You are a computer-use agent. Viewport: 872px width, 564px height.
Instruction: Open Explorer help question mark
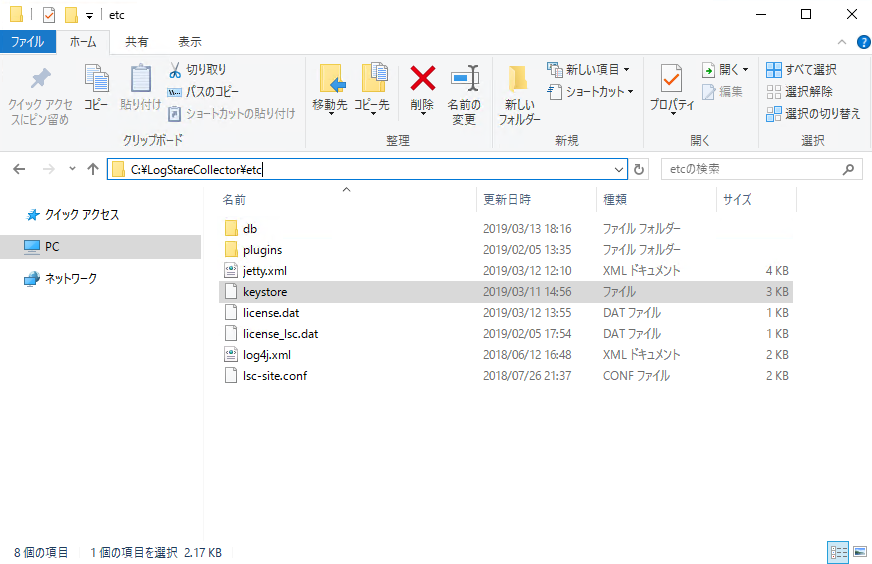click(864, 42)
